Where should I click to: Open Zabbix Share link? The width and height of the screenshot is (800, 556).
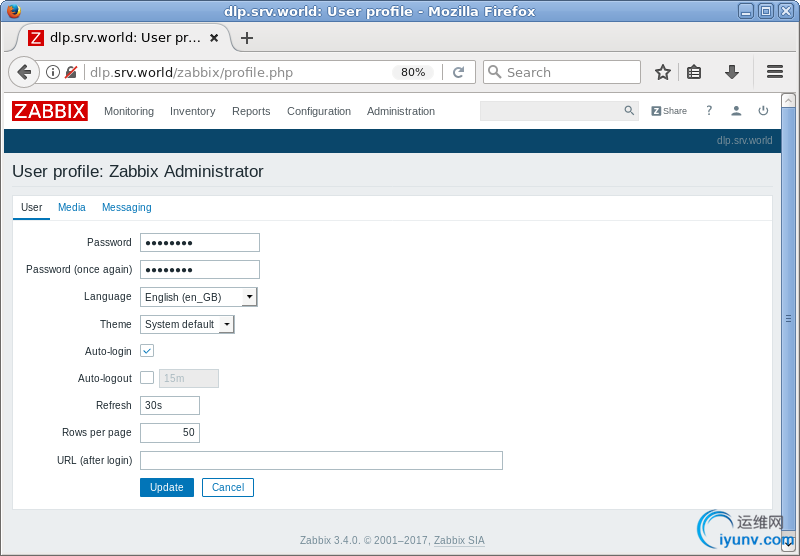coord(669,111)
